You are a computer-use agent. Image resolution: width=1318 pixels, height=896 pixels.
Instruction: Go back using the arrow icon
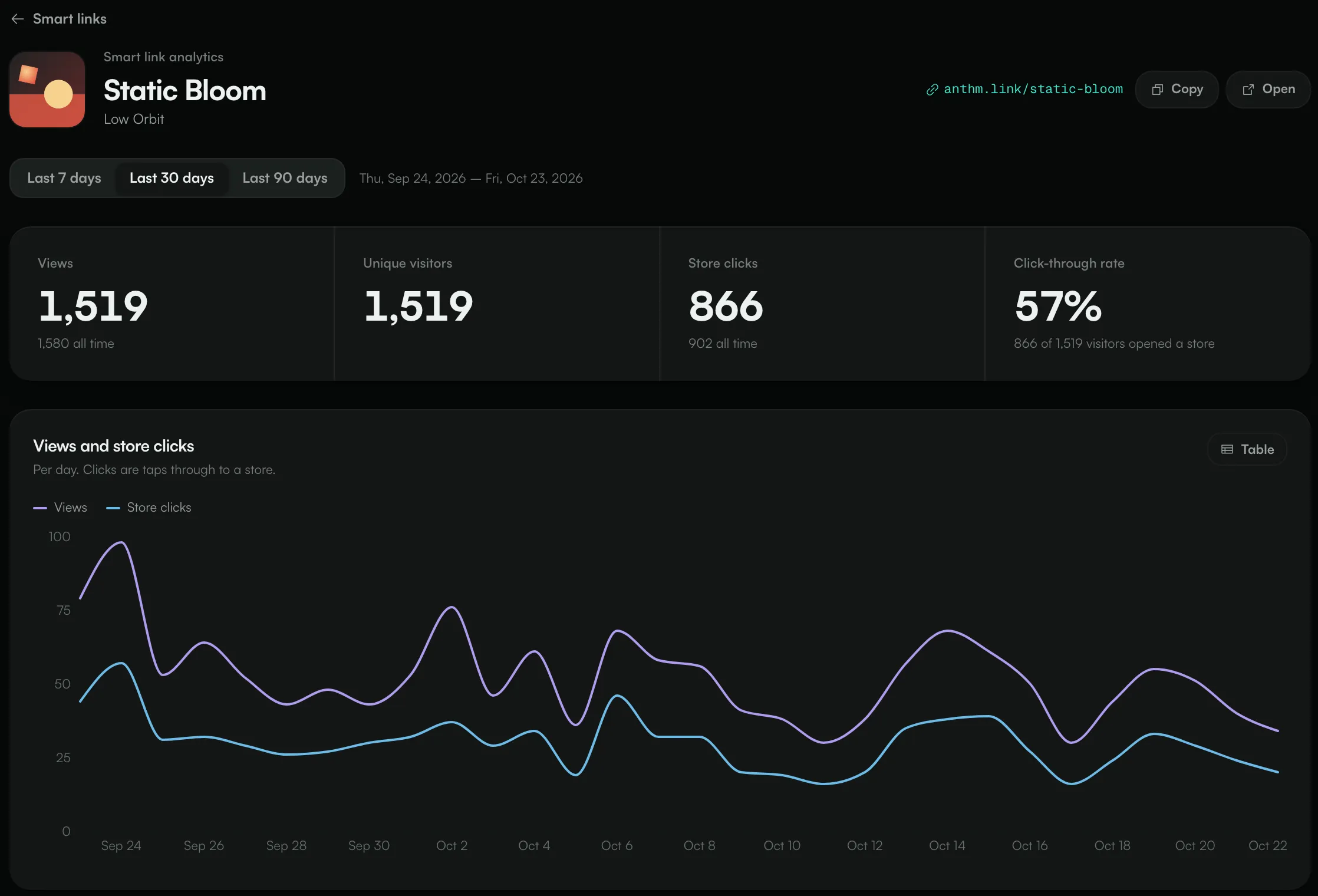coord(18,19)
